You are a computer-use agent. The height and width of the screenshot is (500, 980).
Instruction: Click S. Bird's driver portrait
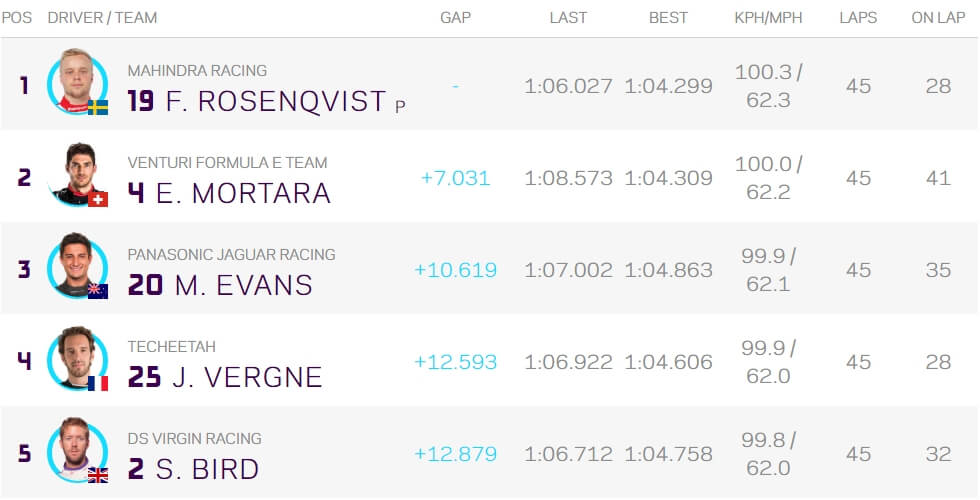pos(77,450)
